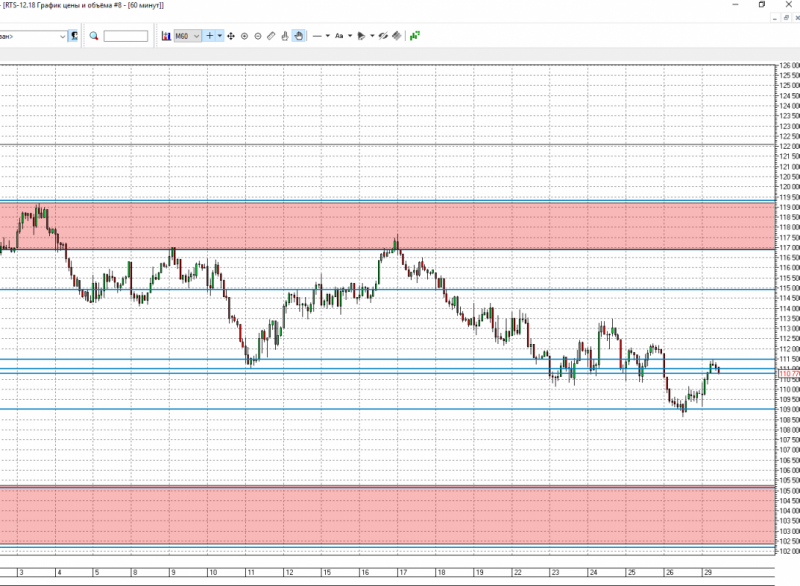The height and width of the screenshot is (586, 800).
Task: Activate the four-arrow move chart tool
Action: (231, 36)
